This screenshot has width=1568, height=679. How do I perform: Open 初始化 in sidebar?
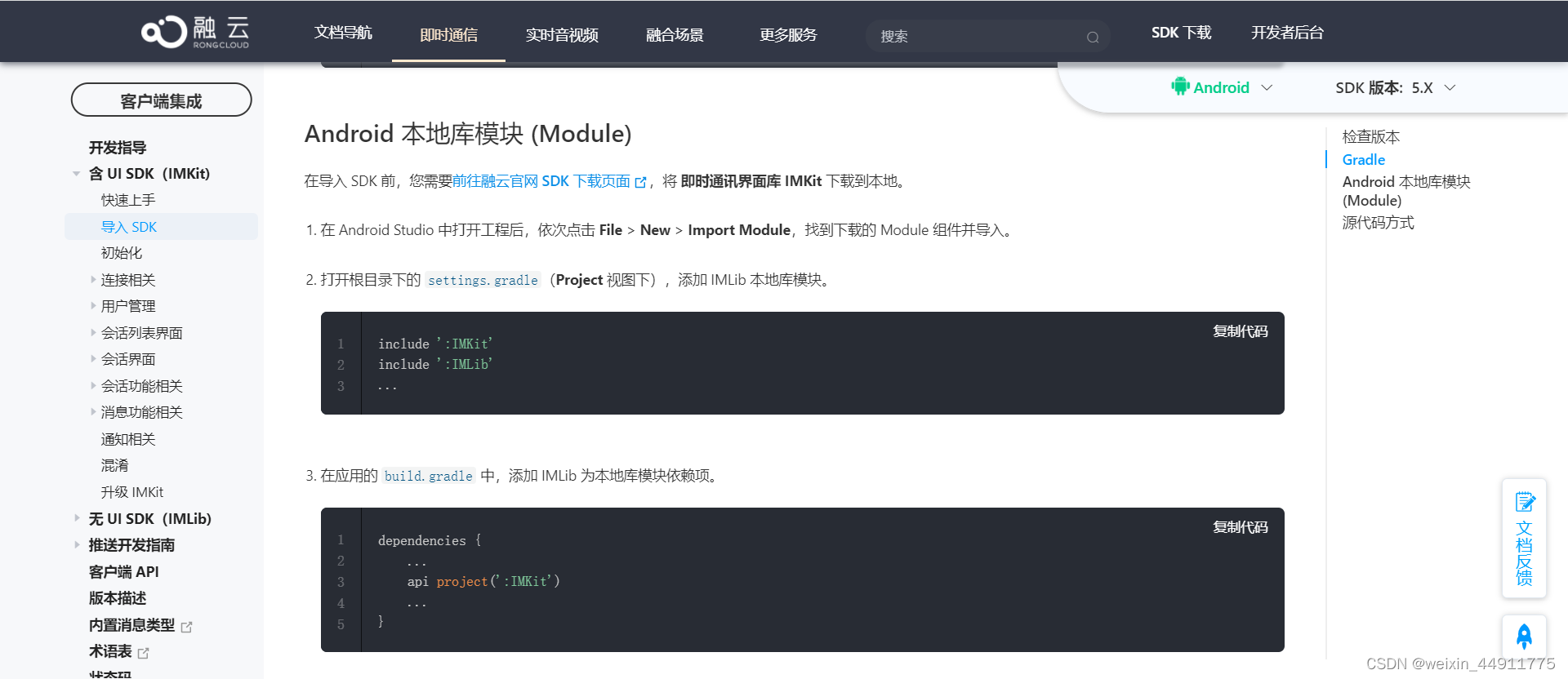[x=122, y=253]
